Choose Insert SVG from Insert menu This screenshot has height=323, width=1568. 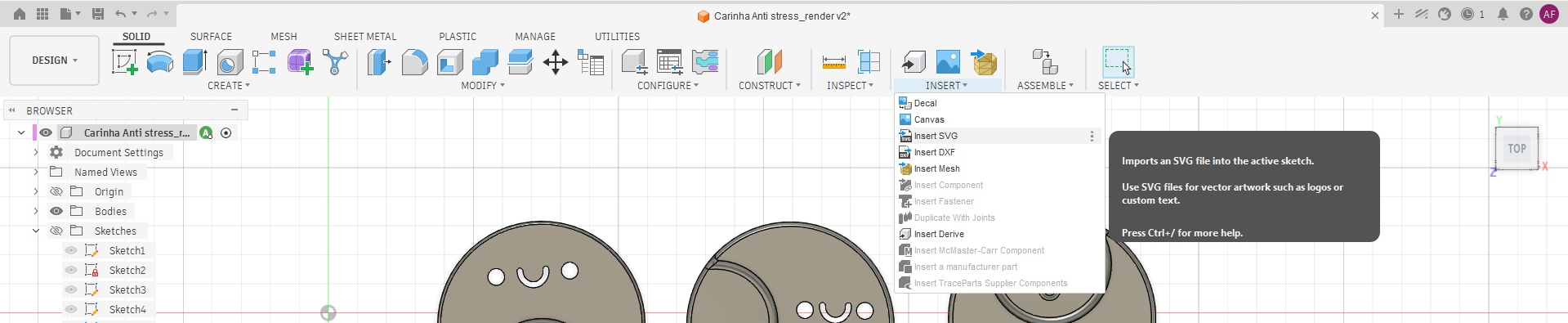(999, 136)
